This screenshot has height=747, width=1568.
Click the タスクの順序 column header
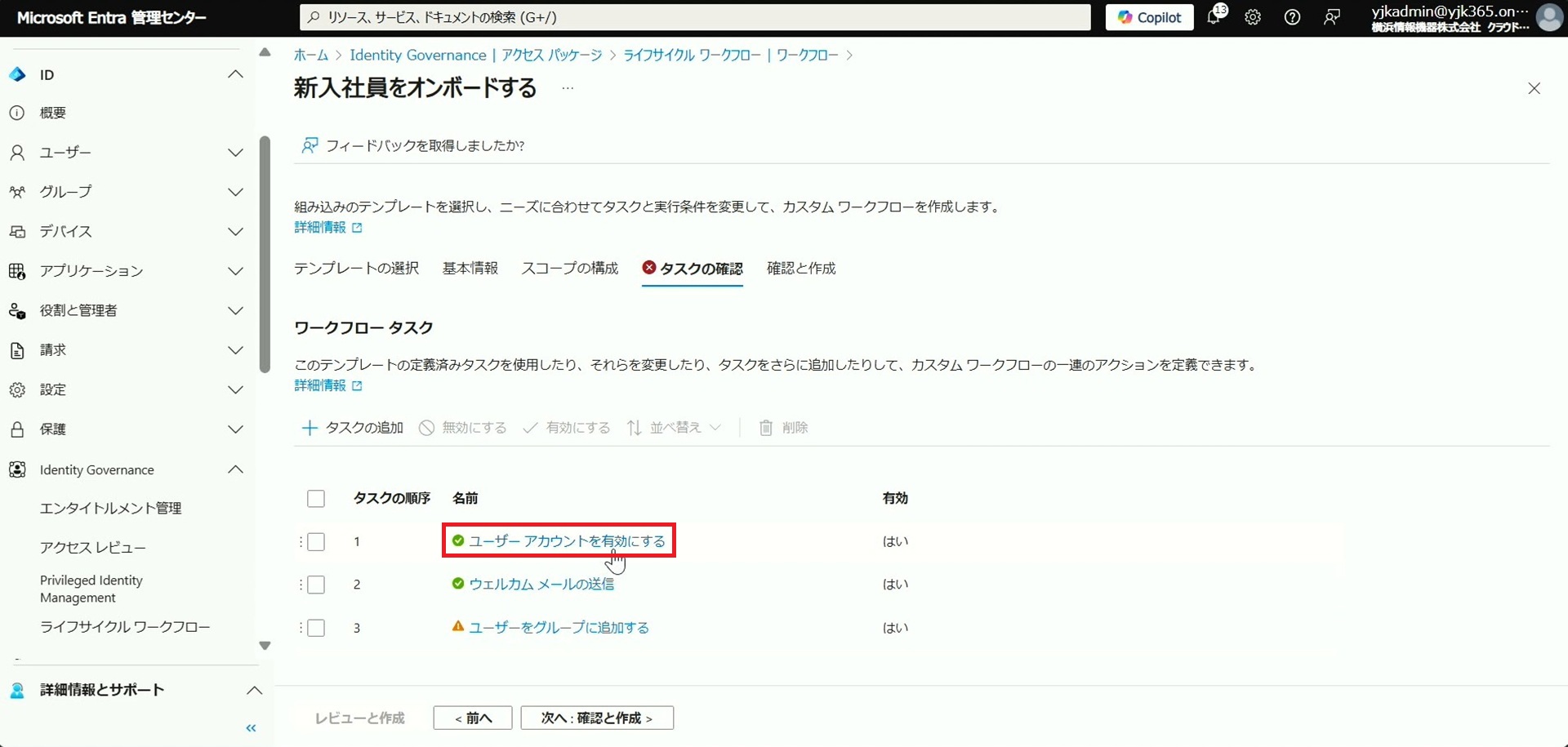391,498
